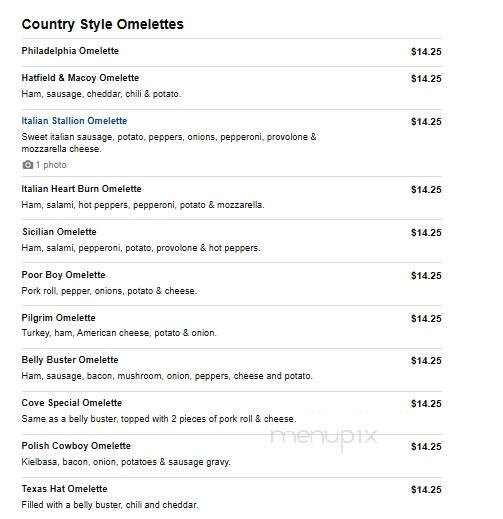Screen dimensions: 503x519
Task: Open the '1 photo' link
Action: tap(51, 165)
